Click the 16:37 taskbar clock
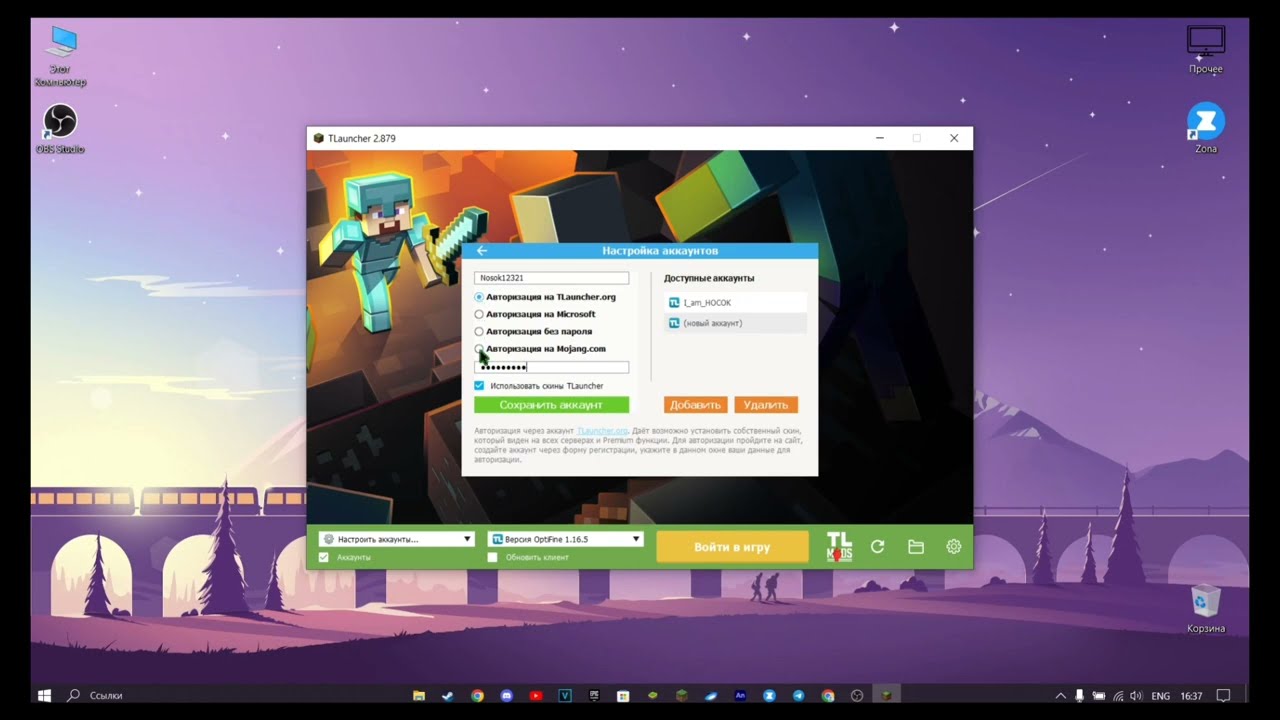 [1191, 696]
